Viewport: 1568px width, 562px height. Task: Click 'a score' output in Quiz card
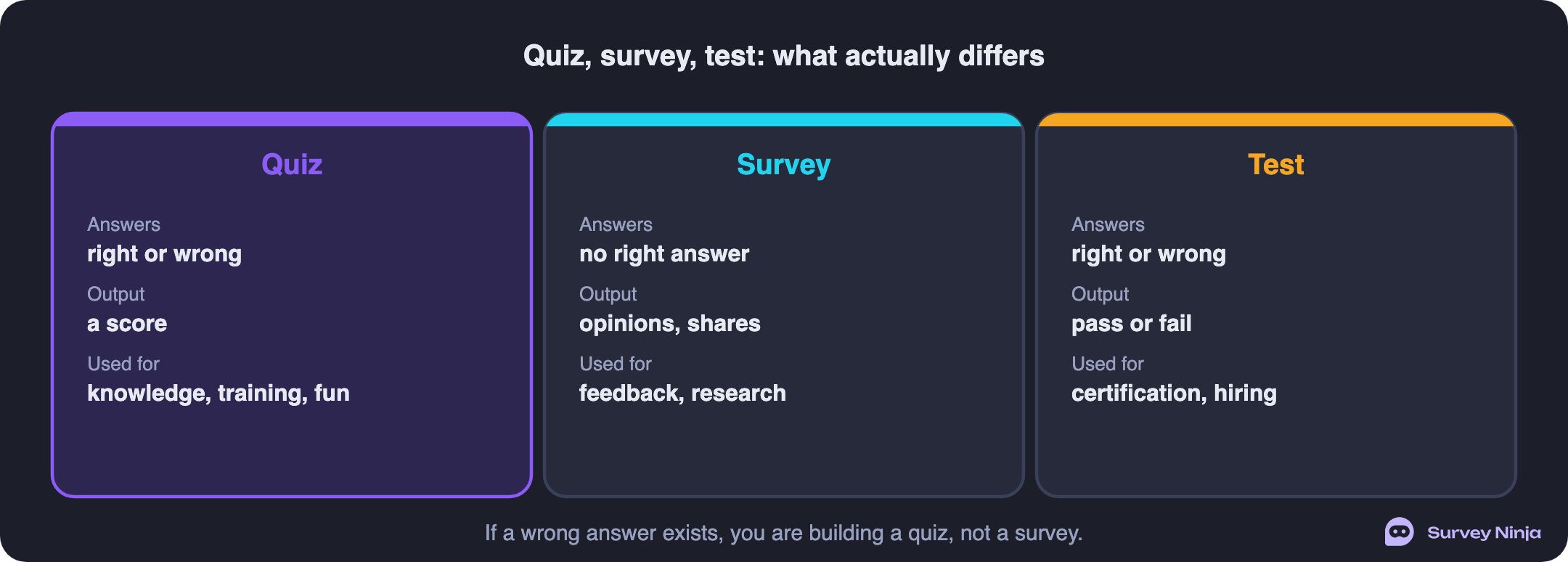[x=127, y=324]
